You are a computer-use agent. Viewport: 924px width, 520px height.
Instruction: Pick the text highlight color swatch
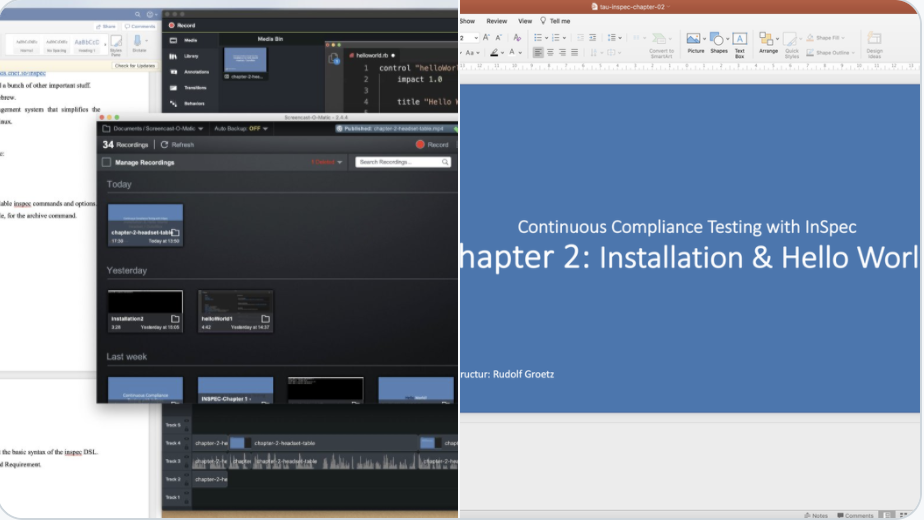pyautogui.click(x=494, y=52)
